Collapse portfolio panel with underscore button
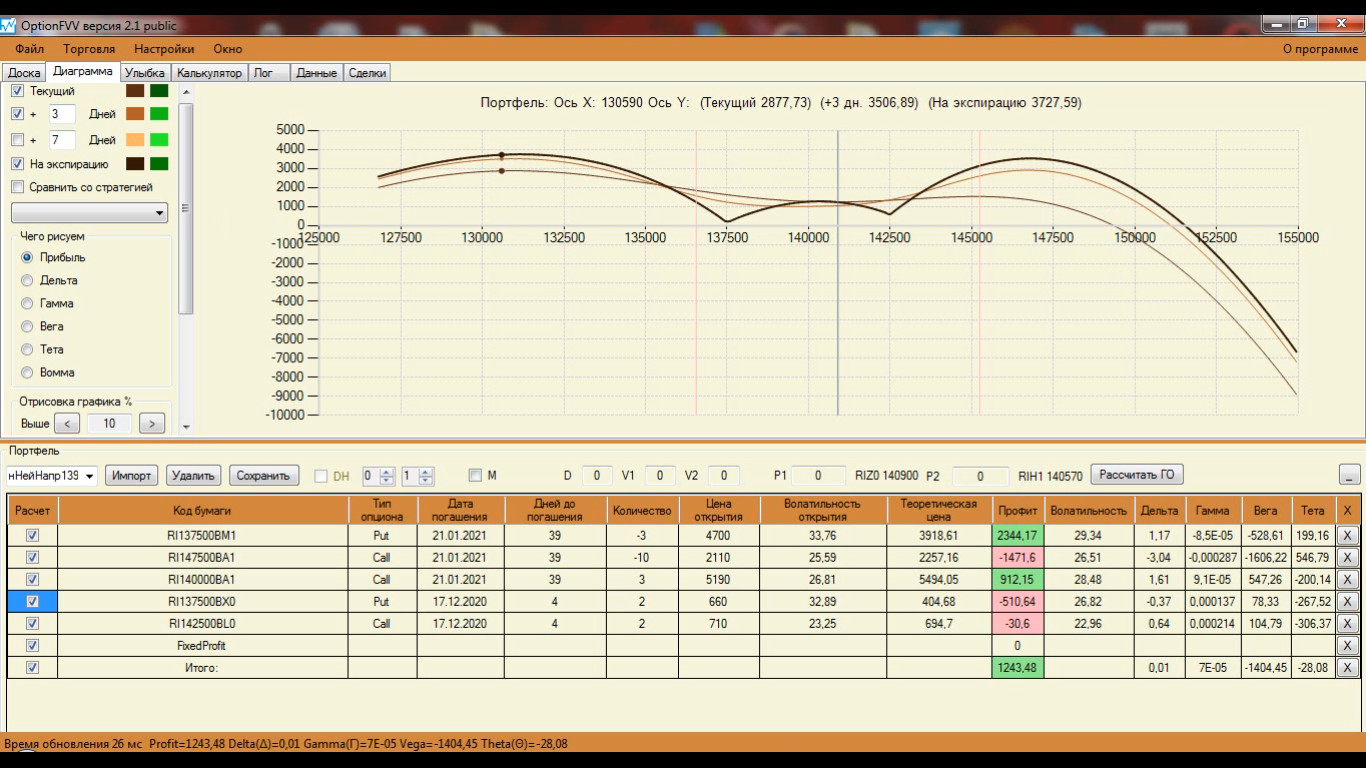This screenshot has height=768, width=1366. pos(1349,475)
